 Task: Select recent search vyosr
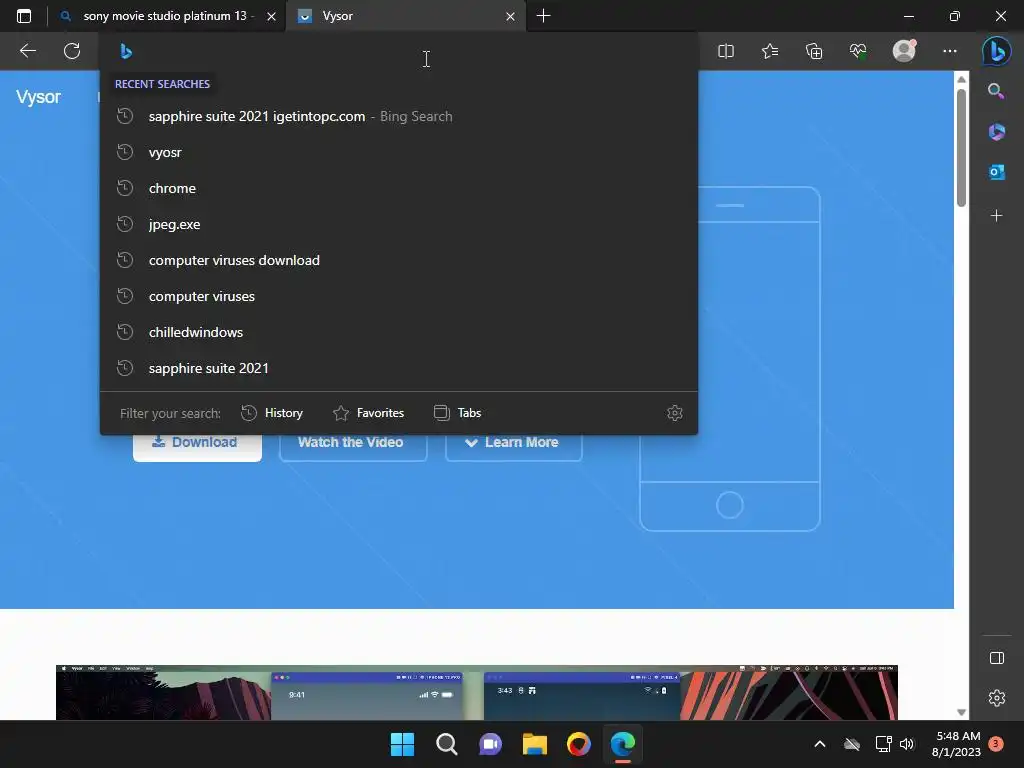(x=398, y=152)
